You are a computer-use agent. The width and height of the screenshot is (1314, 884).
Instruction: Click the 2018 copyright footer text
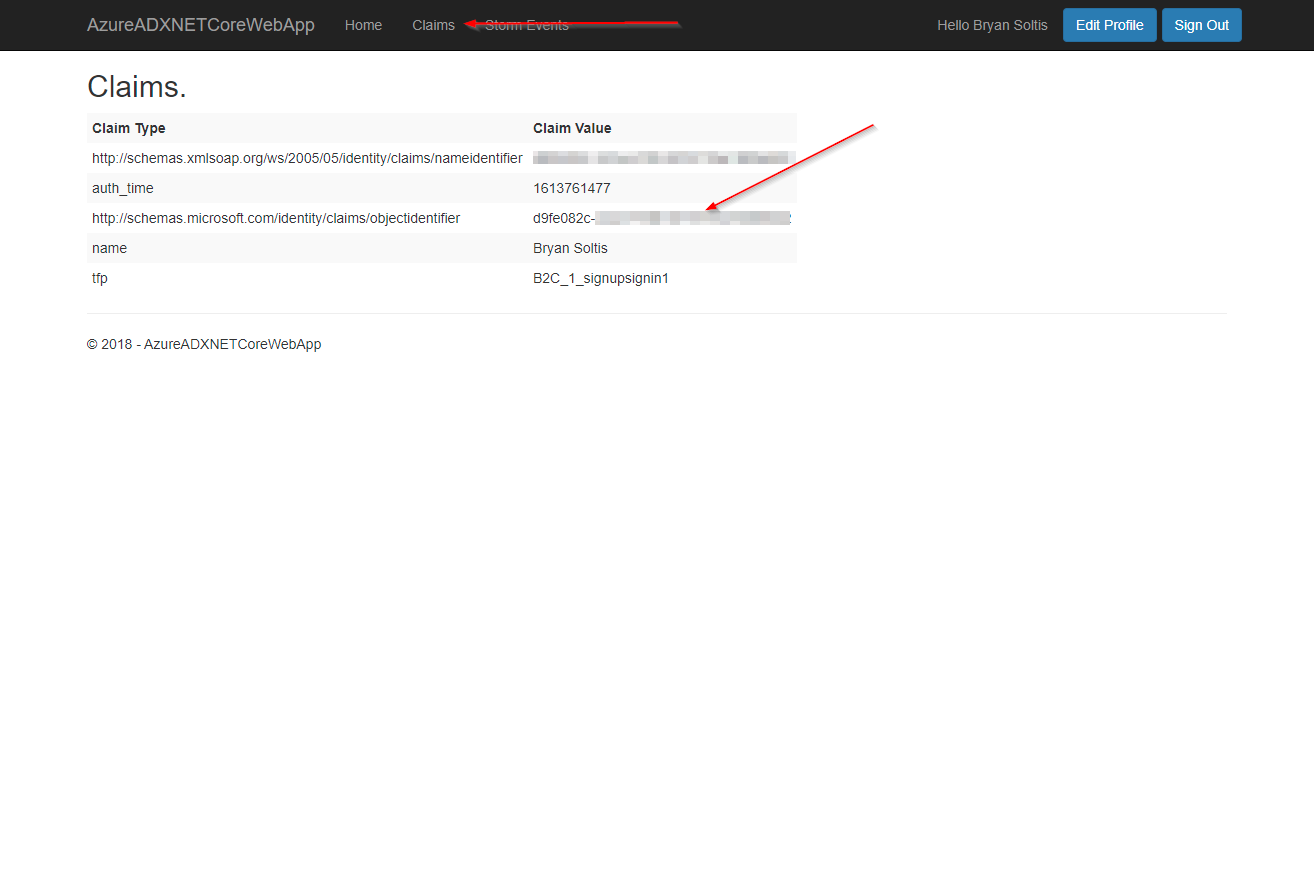pyautogui.click(x=204, y=344)
